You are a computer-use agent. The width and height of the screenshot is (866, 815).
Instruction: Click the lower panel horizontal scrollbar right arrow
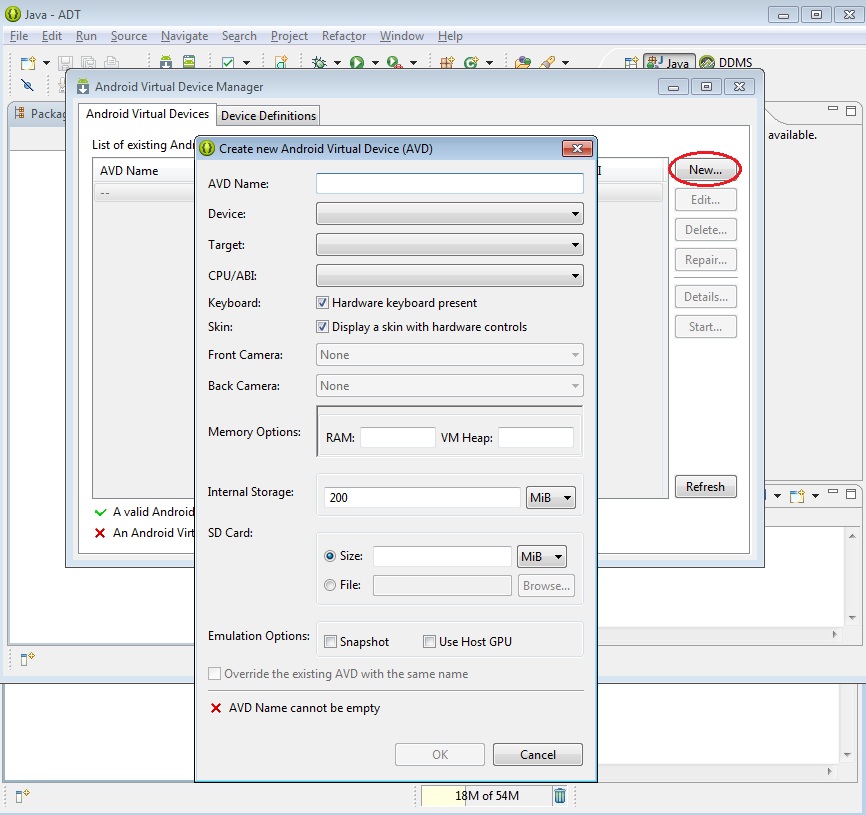pos(829,771)
